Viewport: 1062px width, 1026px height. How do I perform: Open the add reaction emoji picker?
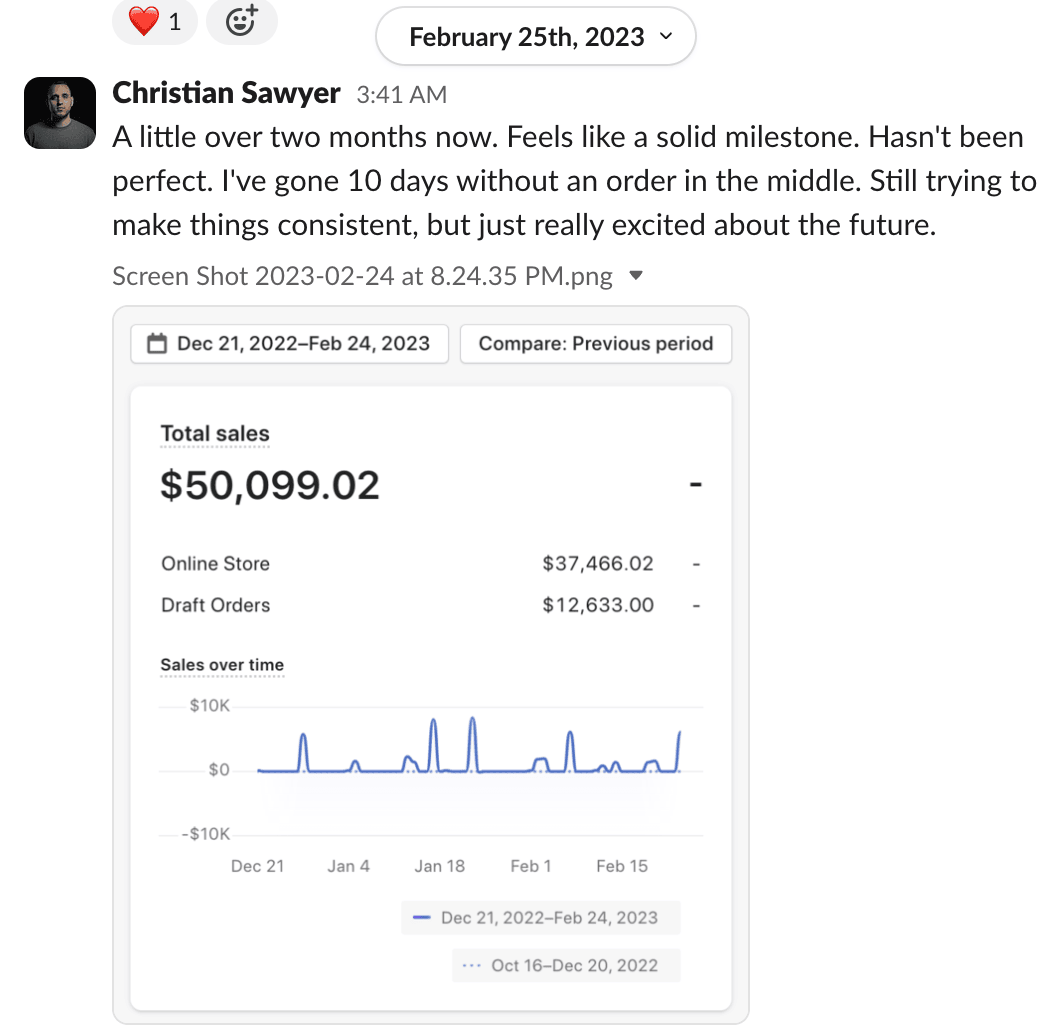click(241, 22)
